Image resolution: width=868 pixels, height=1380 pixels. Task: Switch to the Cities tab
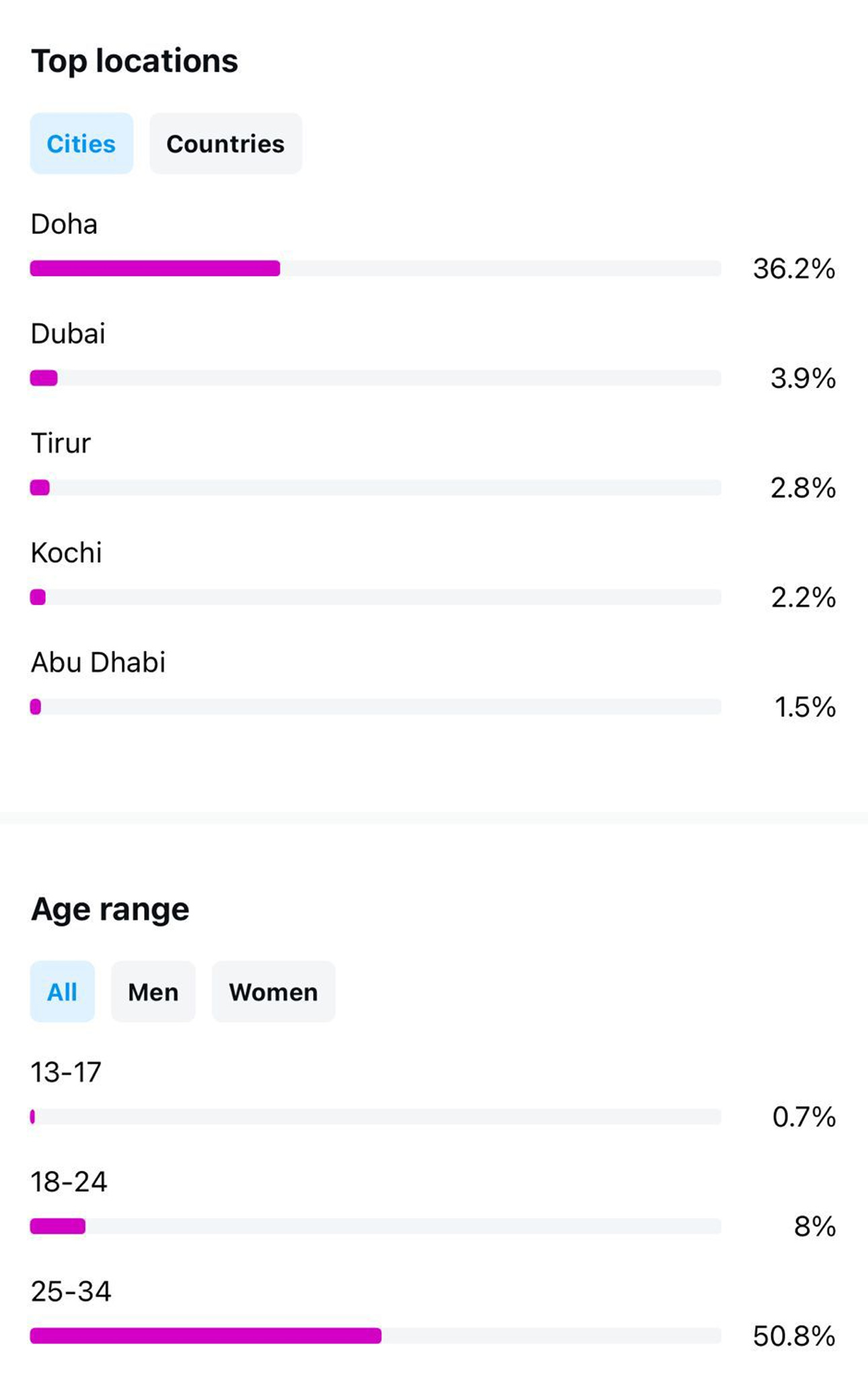pyautogui.click(x=81, y=143)
